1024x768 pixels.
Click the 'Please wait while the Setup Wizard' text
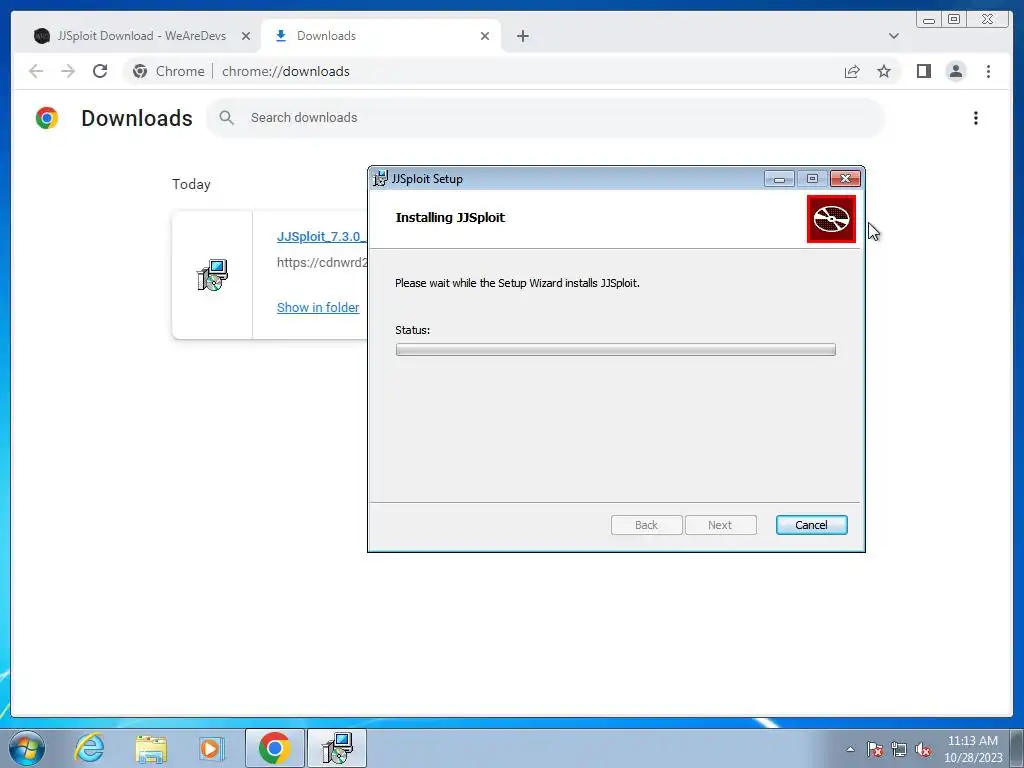(517, 283)
